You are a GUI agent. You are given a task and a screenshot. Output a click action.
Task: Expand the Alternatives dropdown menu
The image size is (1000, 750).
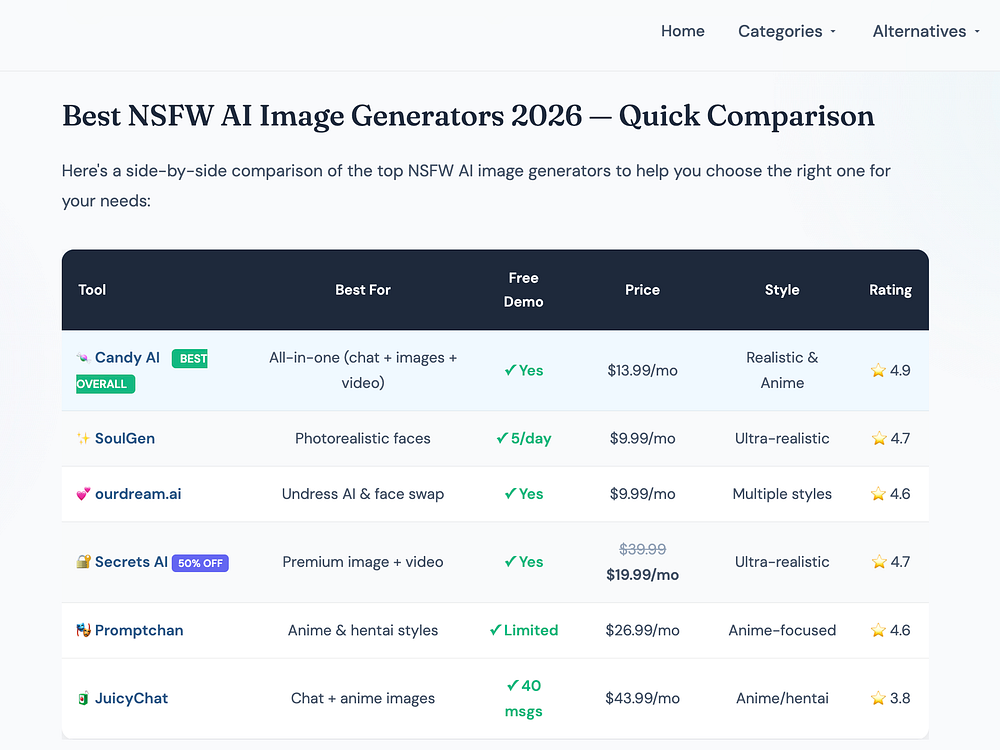pyautogui.click(x=926, y=31)
